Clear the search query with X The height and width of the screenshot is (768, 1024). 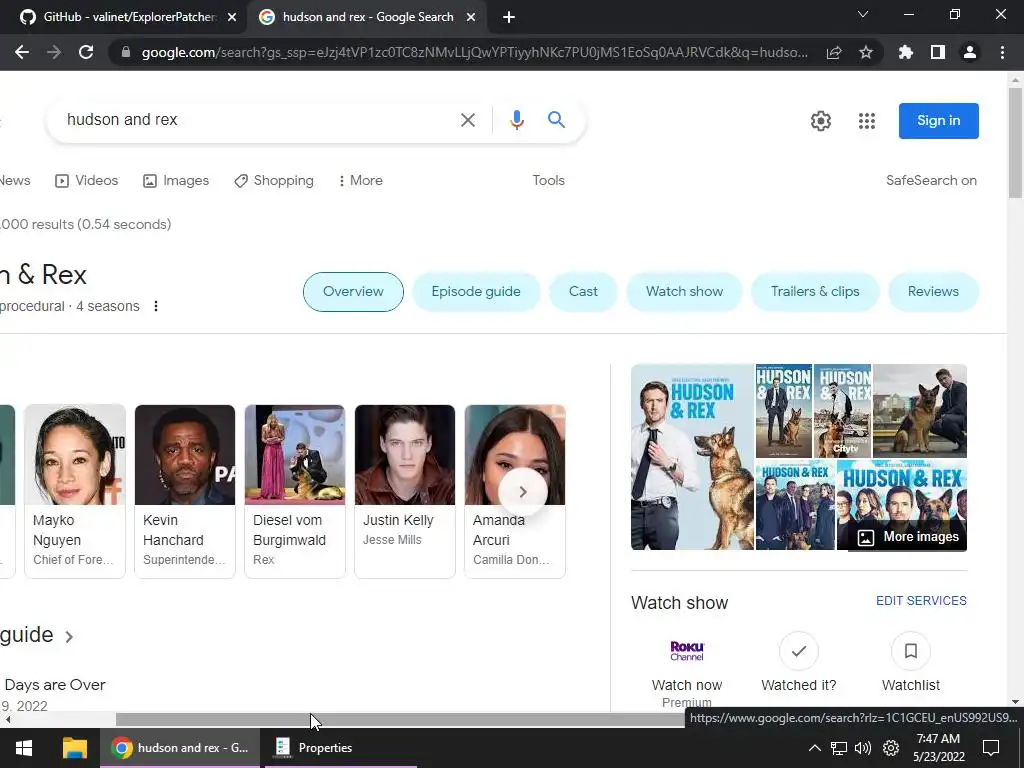468,120
